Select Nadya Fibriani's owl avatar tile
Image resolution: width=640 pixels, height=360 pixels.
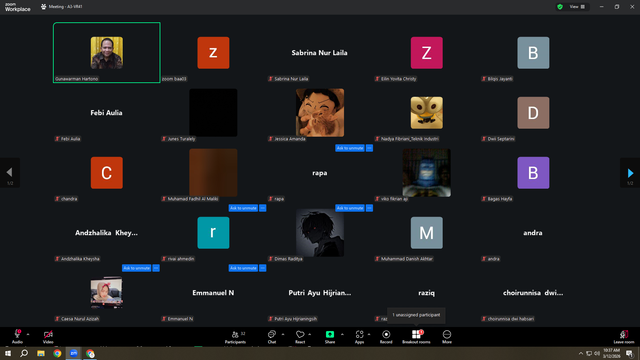[x=427, y=113]
